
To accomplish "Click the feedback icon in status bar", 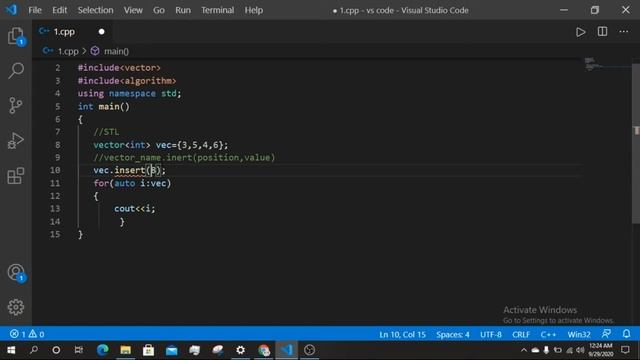I will (x=606, y=334).
